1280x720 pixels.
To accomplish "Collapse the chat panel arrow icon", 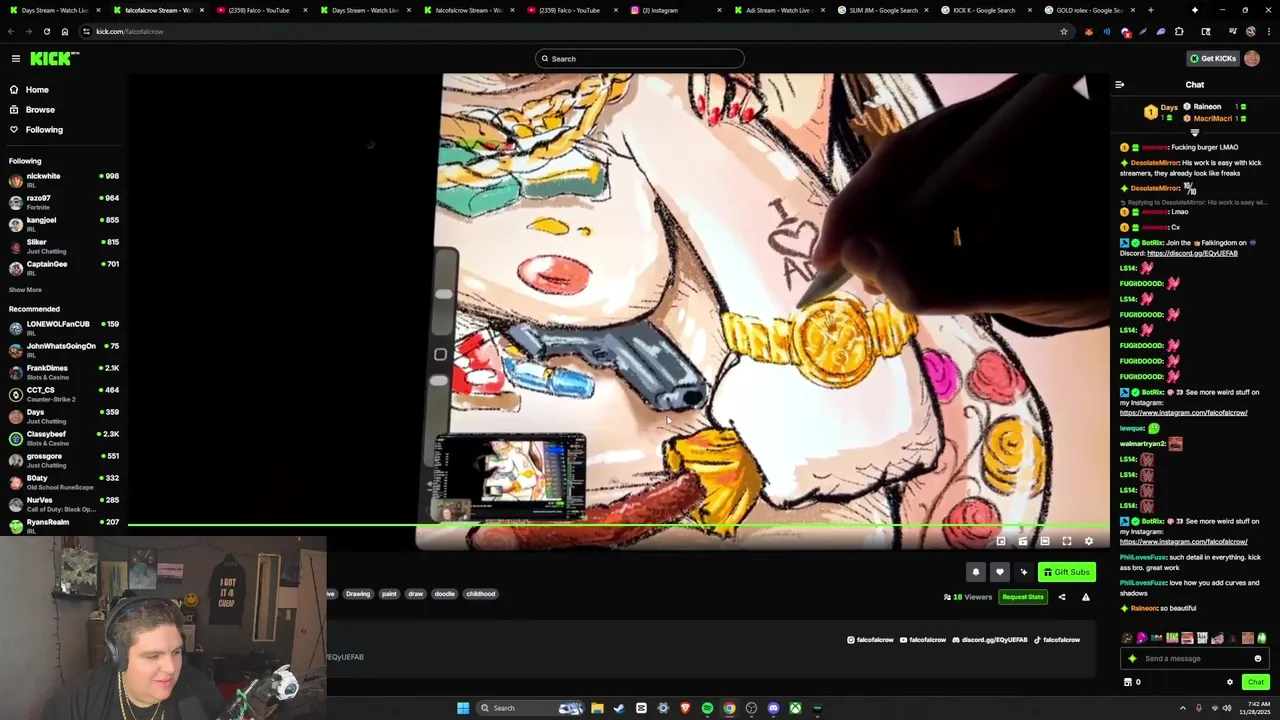I will pyautogui.click(x=1119, y=85).
